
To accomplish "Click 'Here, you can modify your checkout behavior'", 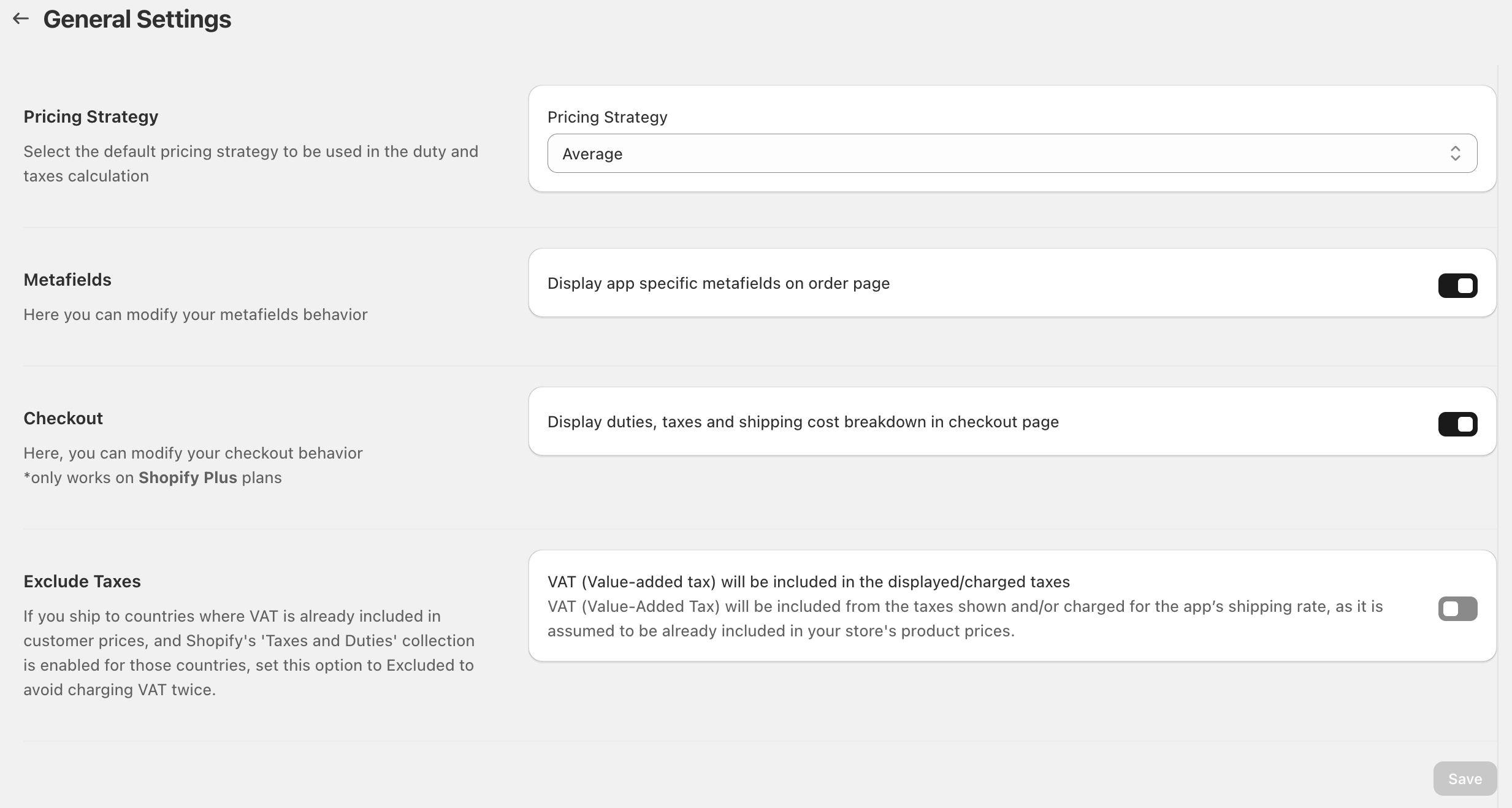I will [x=193, y=453].
